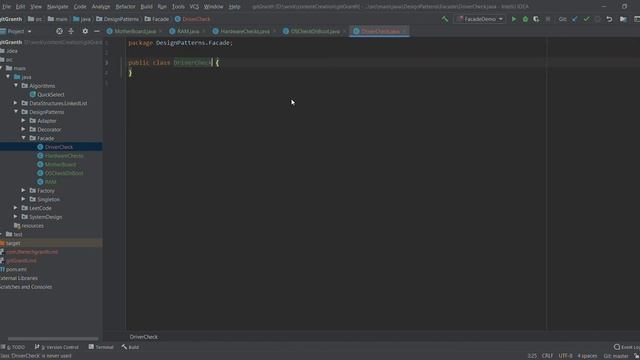This screenshot has width=640, height=360.
Task: Click the Git Commit green checkmark
Action: coord(587,19)
